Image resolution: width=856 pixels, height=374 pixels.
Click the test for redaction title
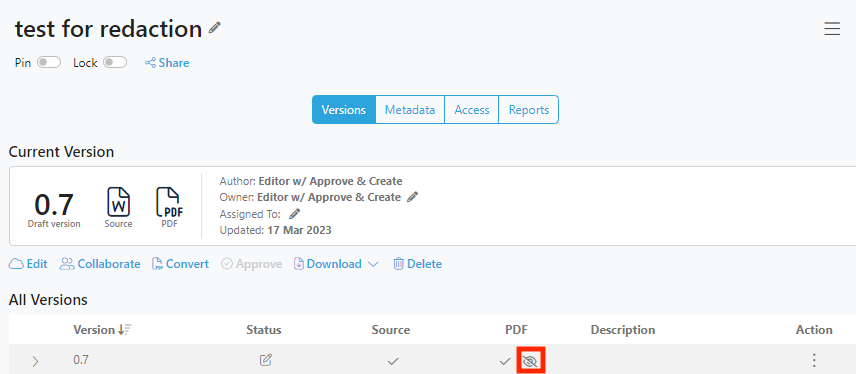pos(109,29)
